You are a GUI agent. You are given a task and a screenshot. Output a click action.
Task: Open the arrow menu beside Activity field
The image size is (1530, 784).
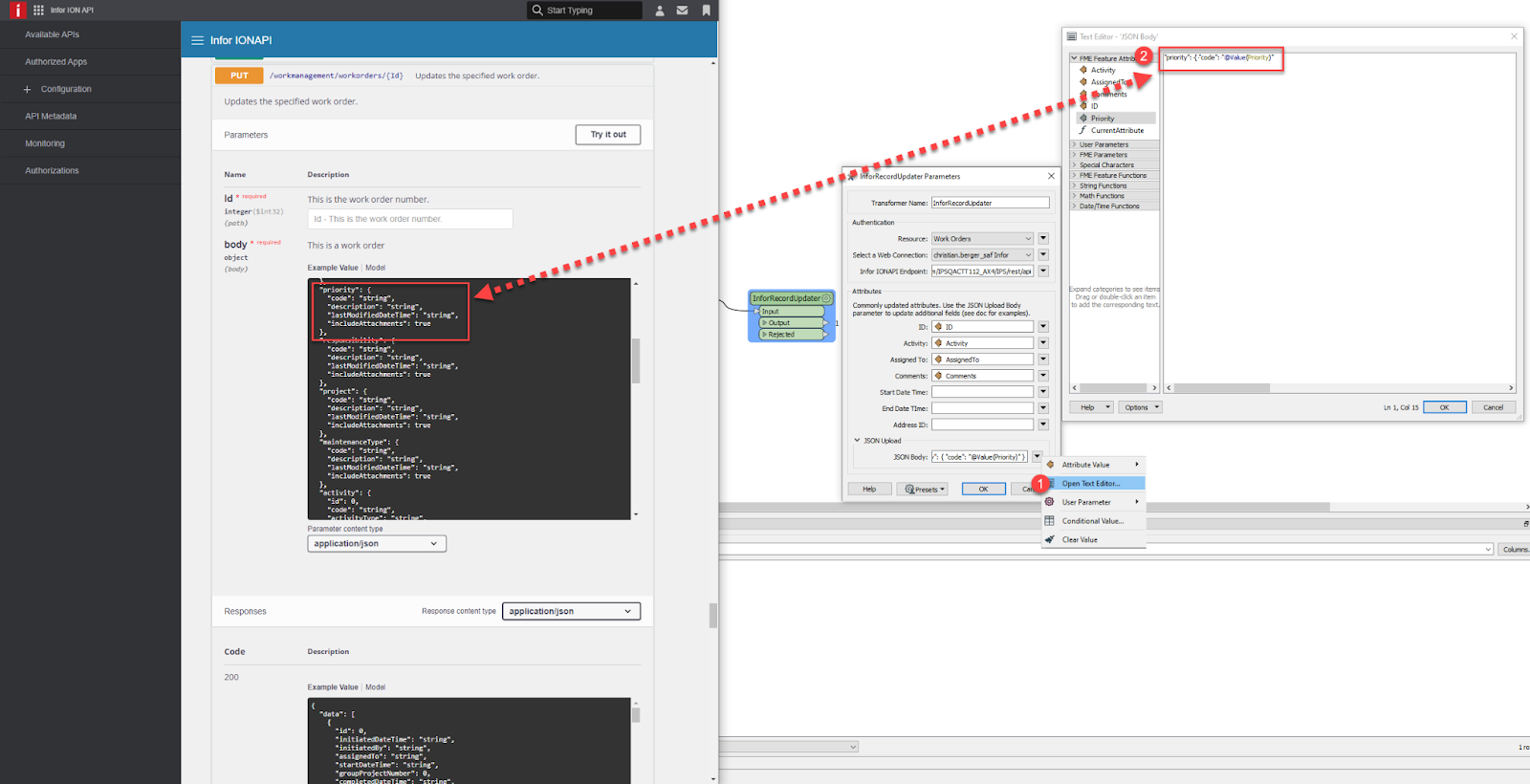1043,343
